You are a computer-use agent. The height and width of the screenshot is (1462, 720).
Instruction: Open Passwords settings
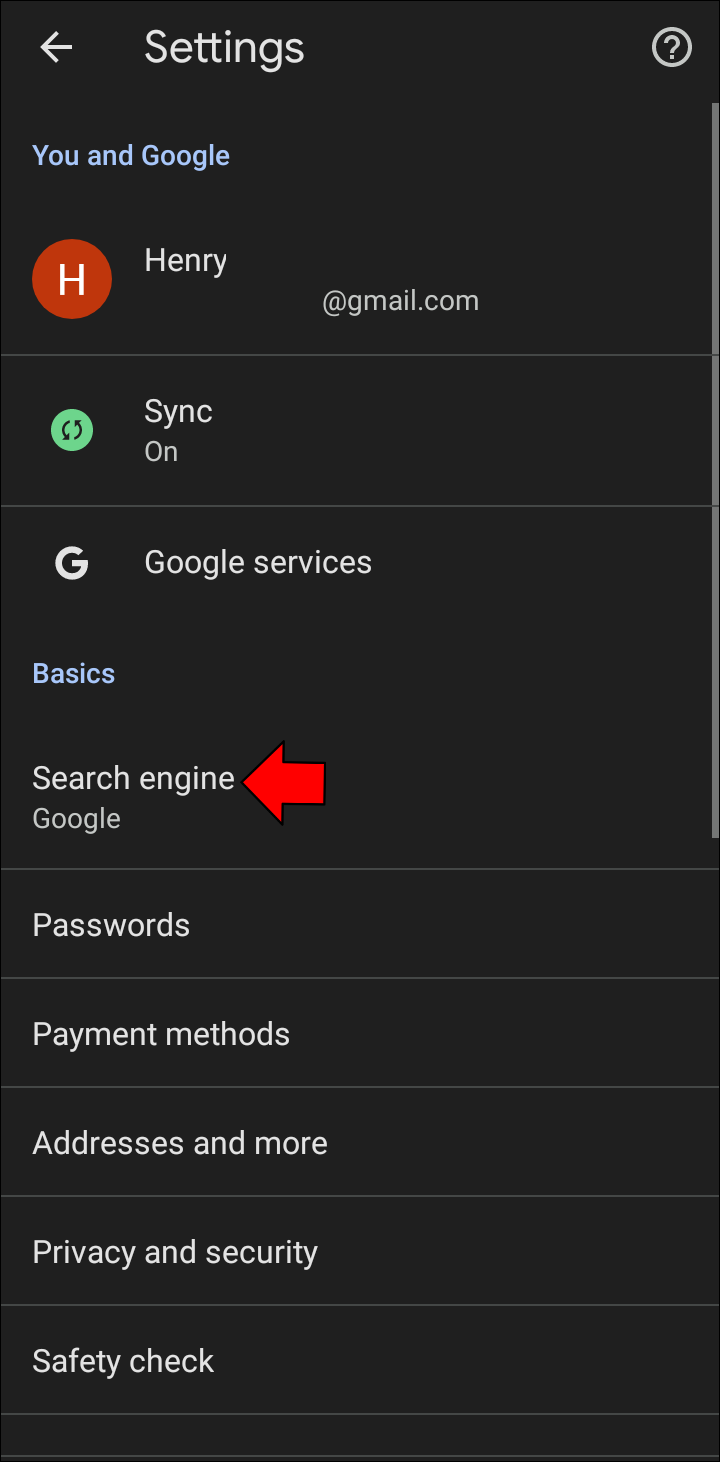pos(111,925)
